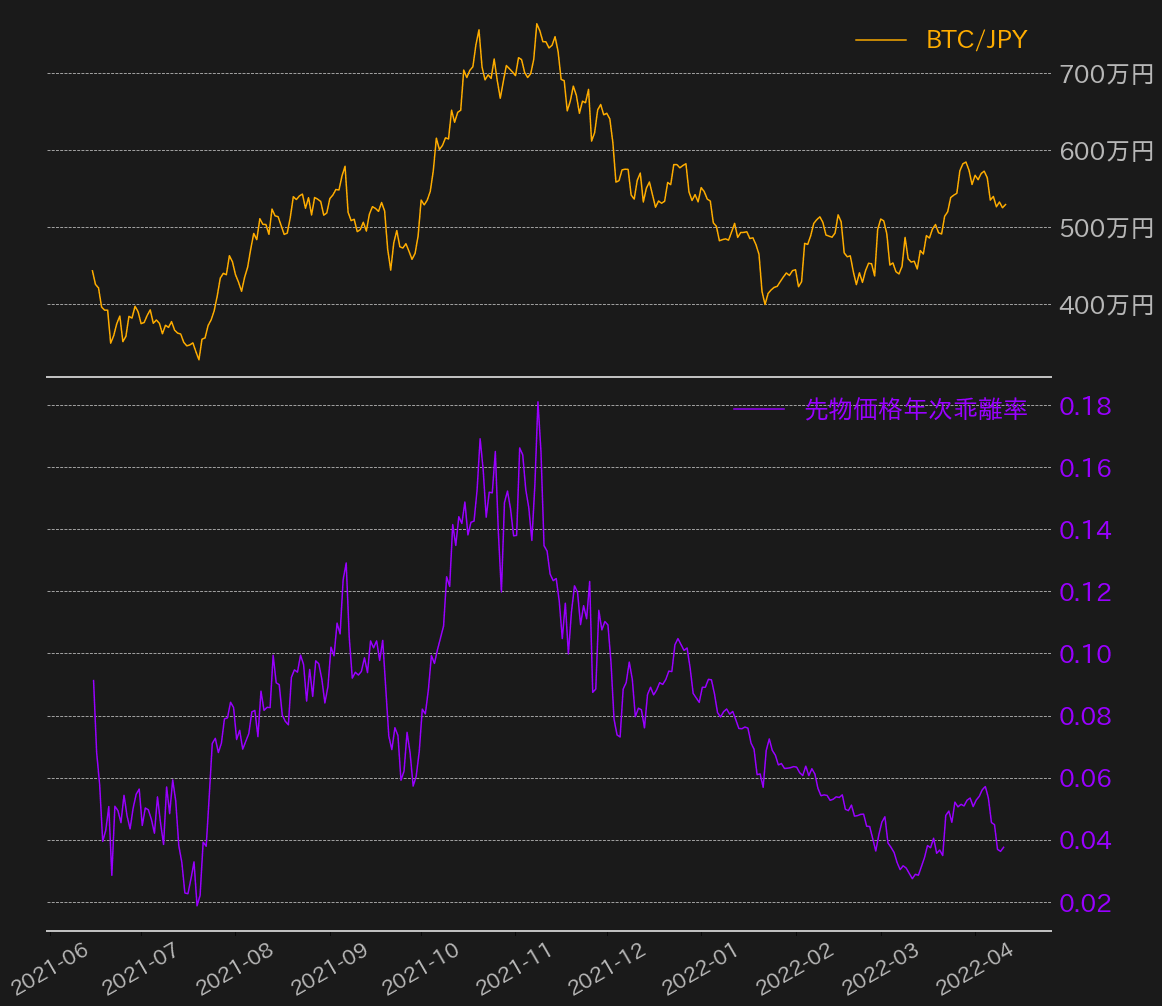Select the 600万円 y-axis tick label
Image resolution: width=1162 pixels, height=1006 pixels.
point(1106,151)
